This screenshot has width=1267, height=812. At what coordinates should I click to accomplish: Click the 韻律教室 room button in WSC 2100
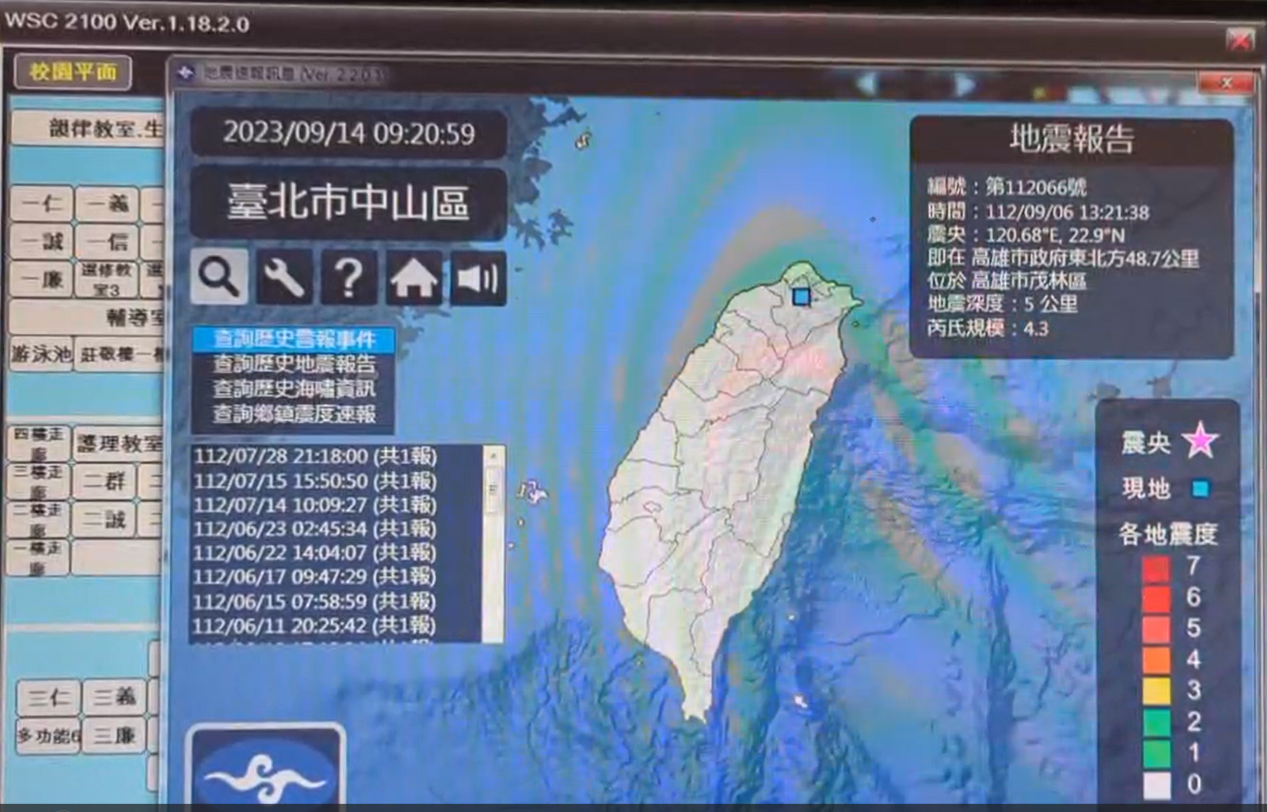(x=88, y=129)
